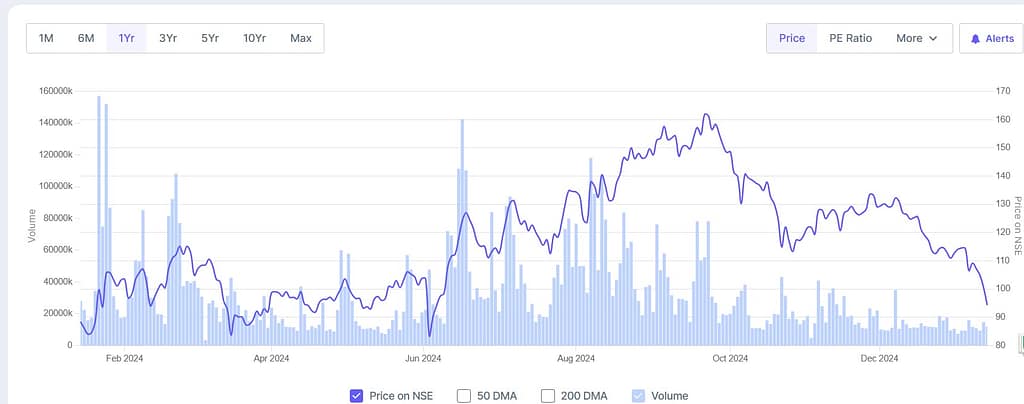Image resolution: width=1024 pixels, height=404 pixels.
Task: Click the price line peak near October
Action: (706, 115)
